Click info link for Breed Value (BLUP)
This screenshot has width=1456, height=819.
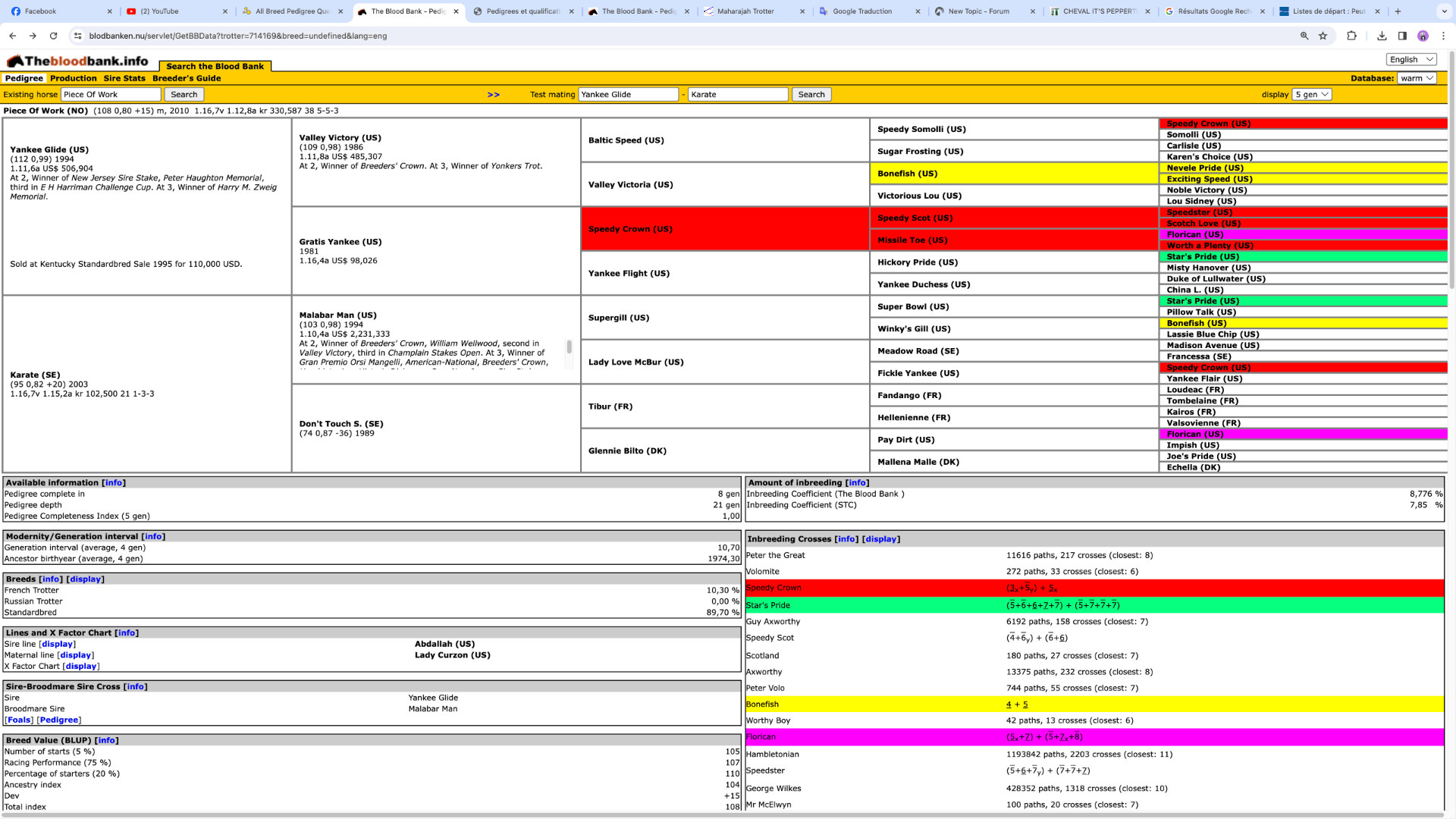coord(107,741)
